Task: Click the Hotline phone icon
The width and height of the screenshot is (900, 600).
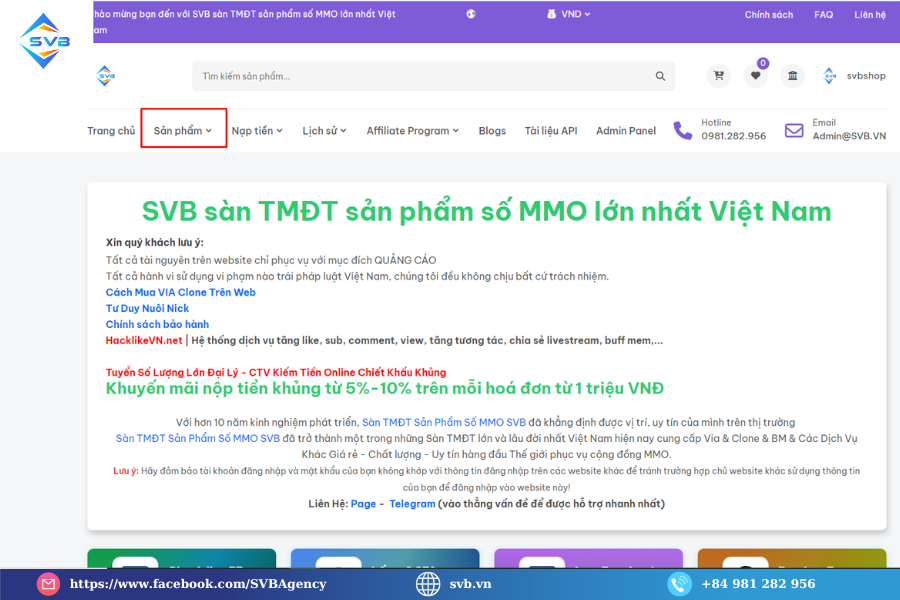Action: [x=682, y=130]
